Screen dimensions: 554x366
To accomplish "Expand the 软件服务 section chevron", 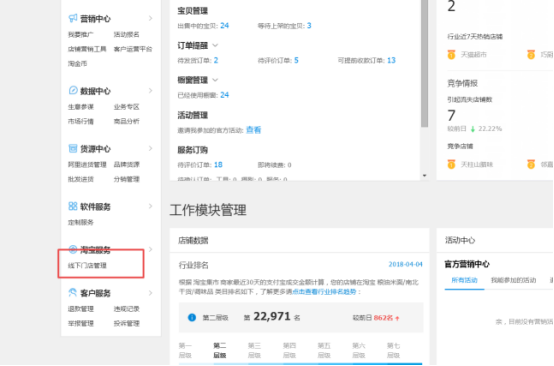I will (x=151, y=206).
